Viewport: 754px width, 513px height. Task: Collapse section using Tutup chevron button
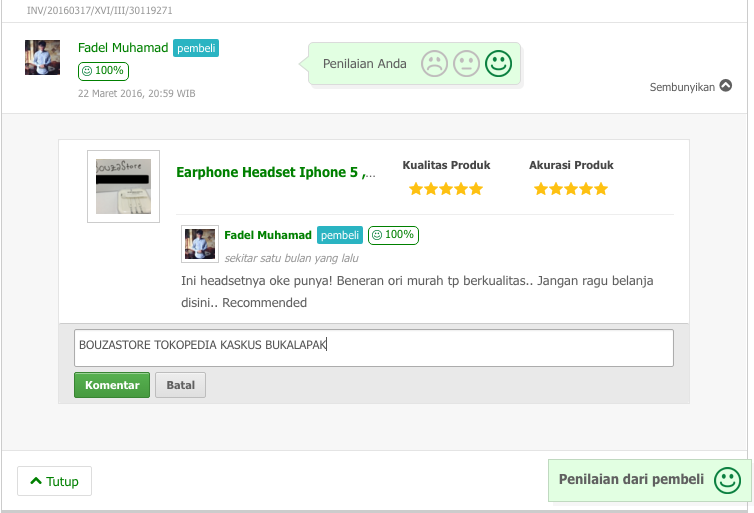click(x=54, y=481)
